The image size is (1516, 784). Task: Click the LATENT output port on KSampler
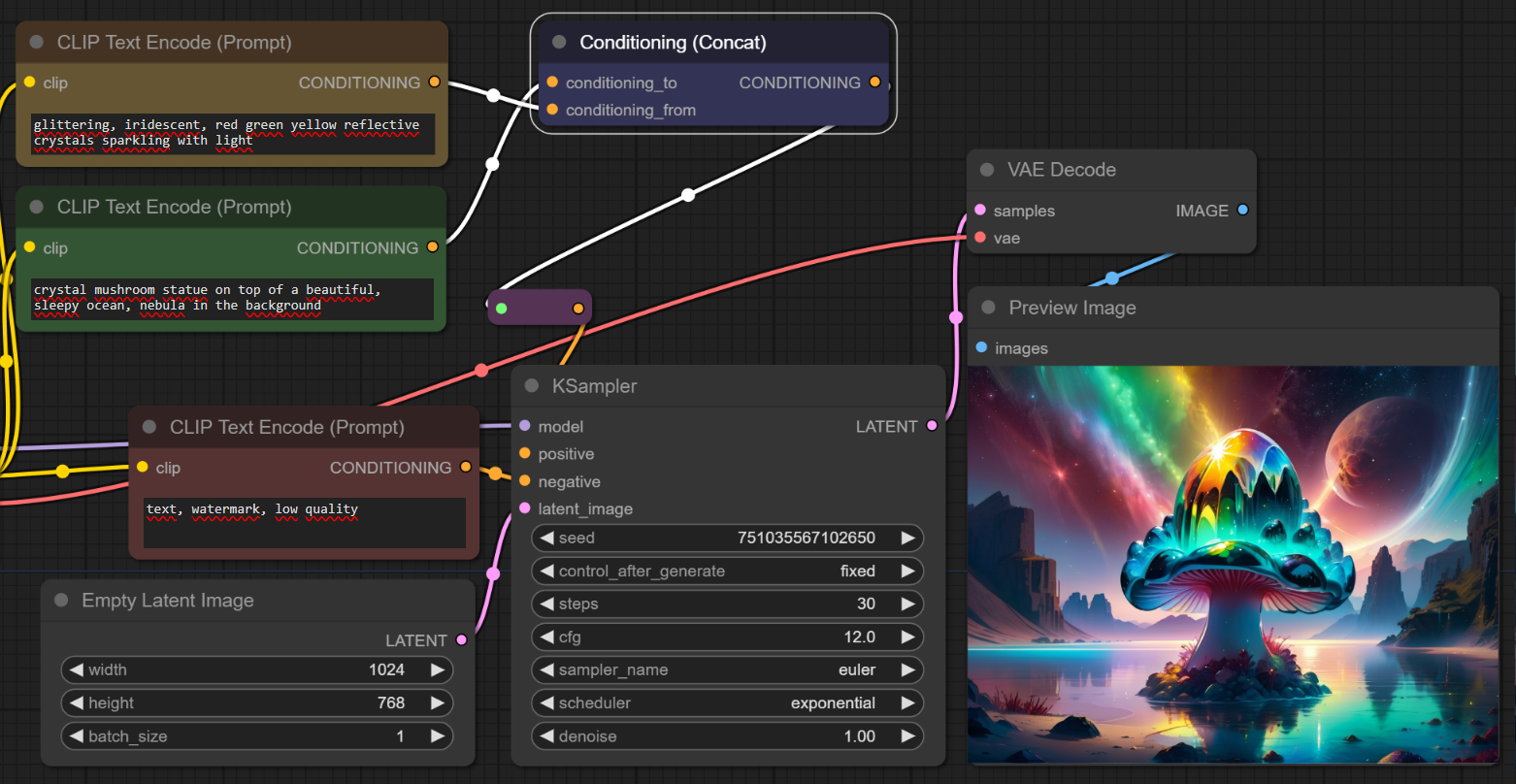(932, 426)
